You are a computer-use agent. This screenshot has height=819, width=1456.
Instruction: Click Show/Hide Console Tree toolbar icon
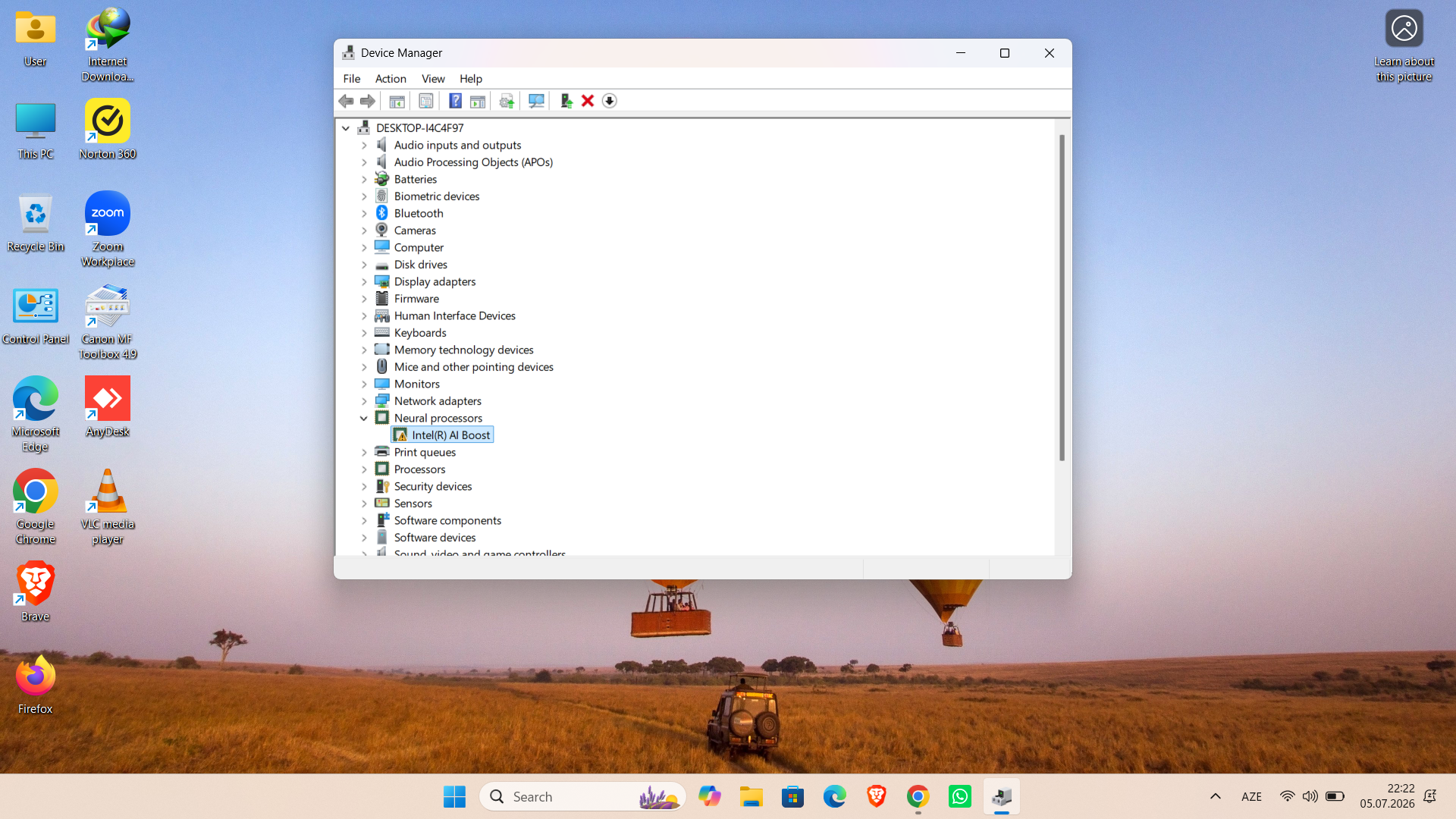[397, 101]
